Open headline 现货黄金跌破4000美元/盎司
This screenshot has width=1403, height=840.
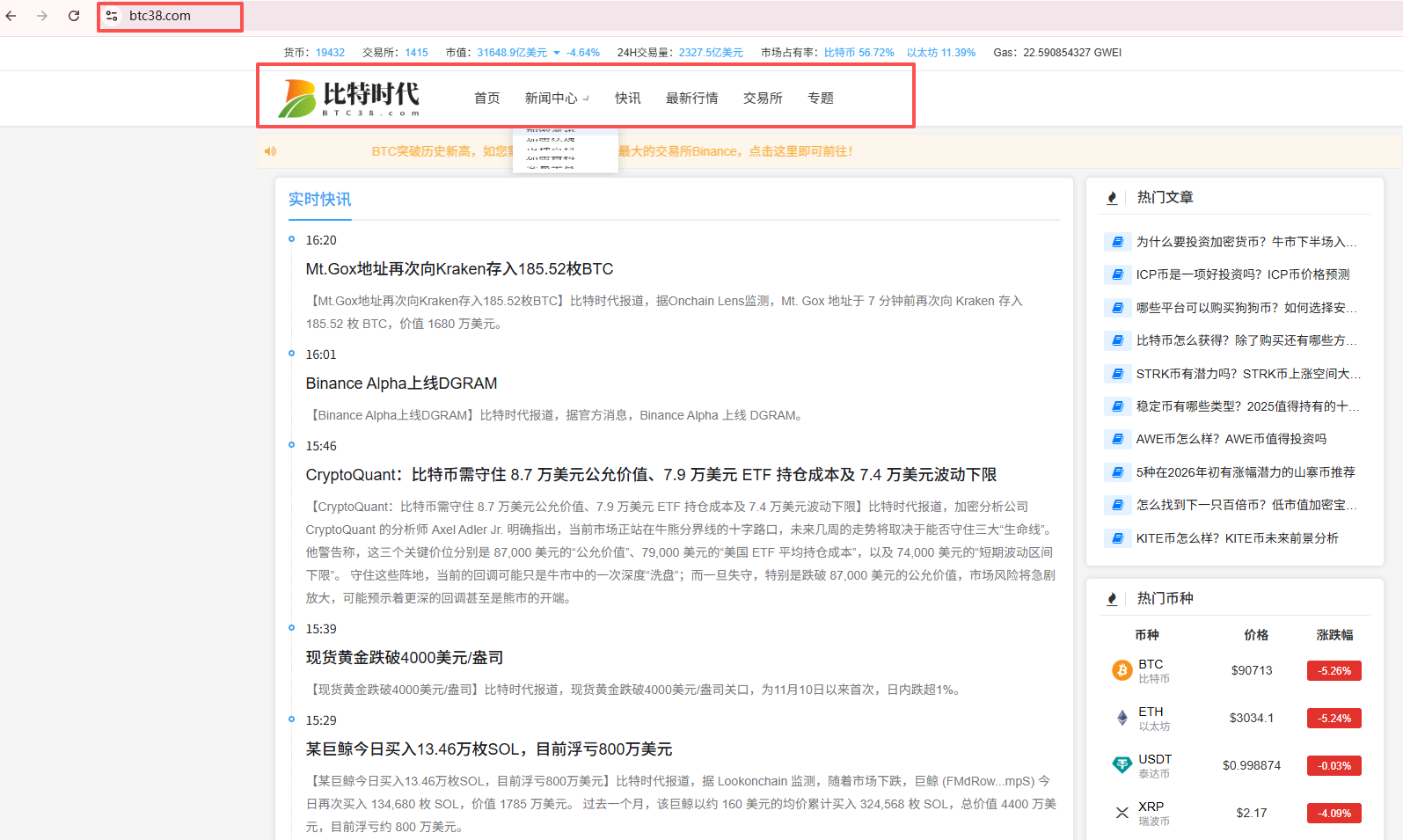(405, 658)
